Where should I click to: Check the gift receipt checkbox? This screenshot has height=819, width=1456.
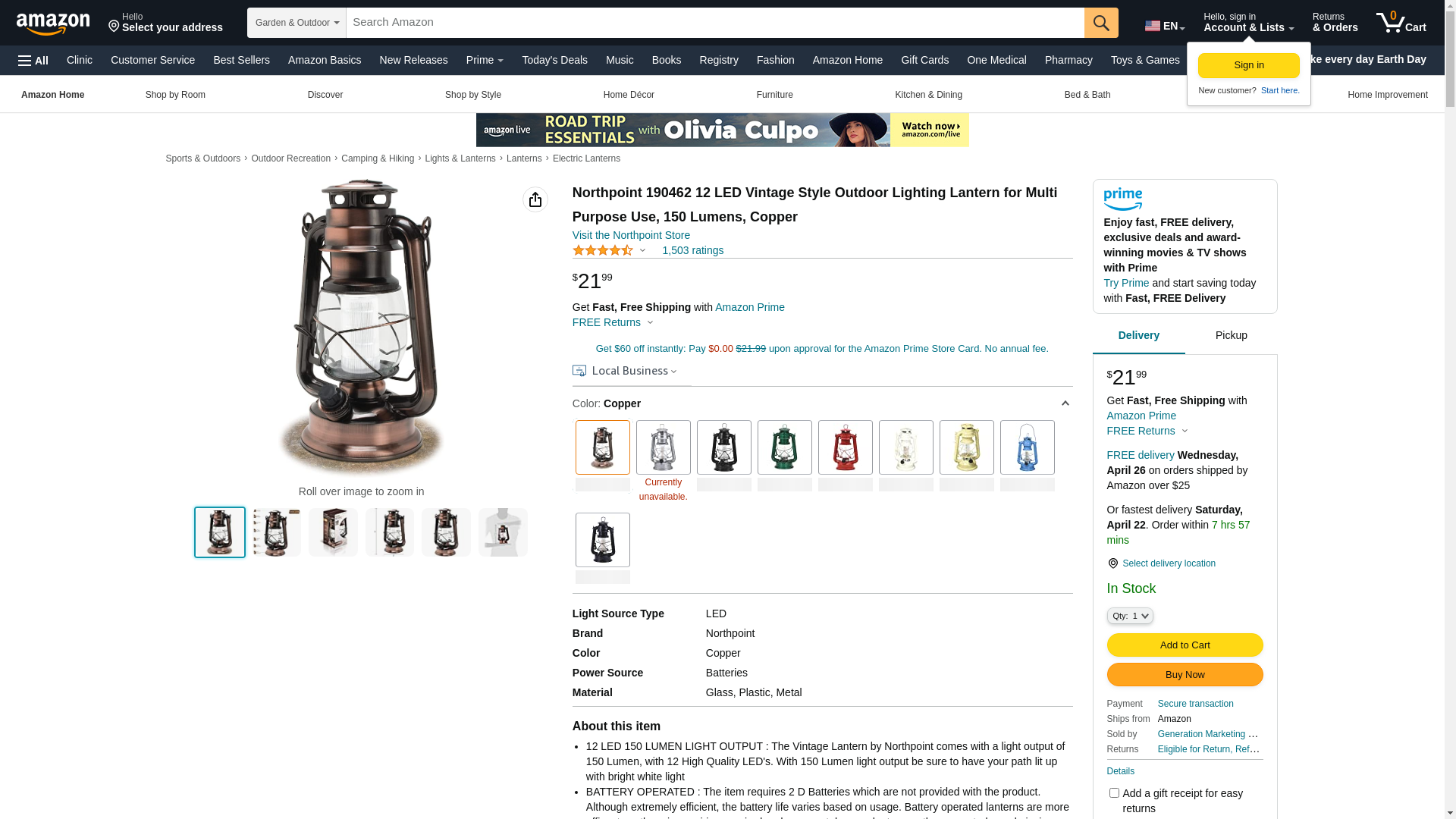[x=1114, y=793]
